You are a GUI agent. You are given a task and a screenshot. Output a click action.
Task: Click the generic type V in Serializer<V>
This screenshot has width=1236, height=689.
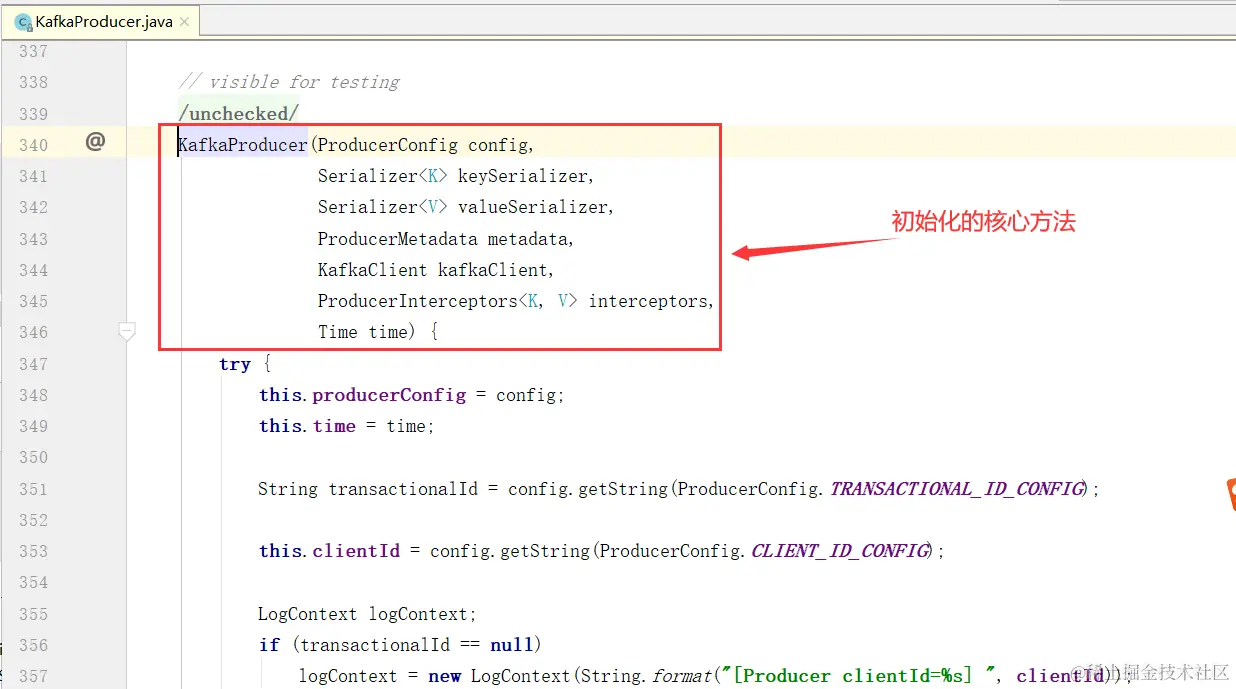tap(433, 207)
